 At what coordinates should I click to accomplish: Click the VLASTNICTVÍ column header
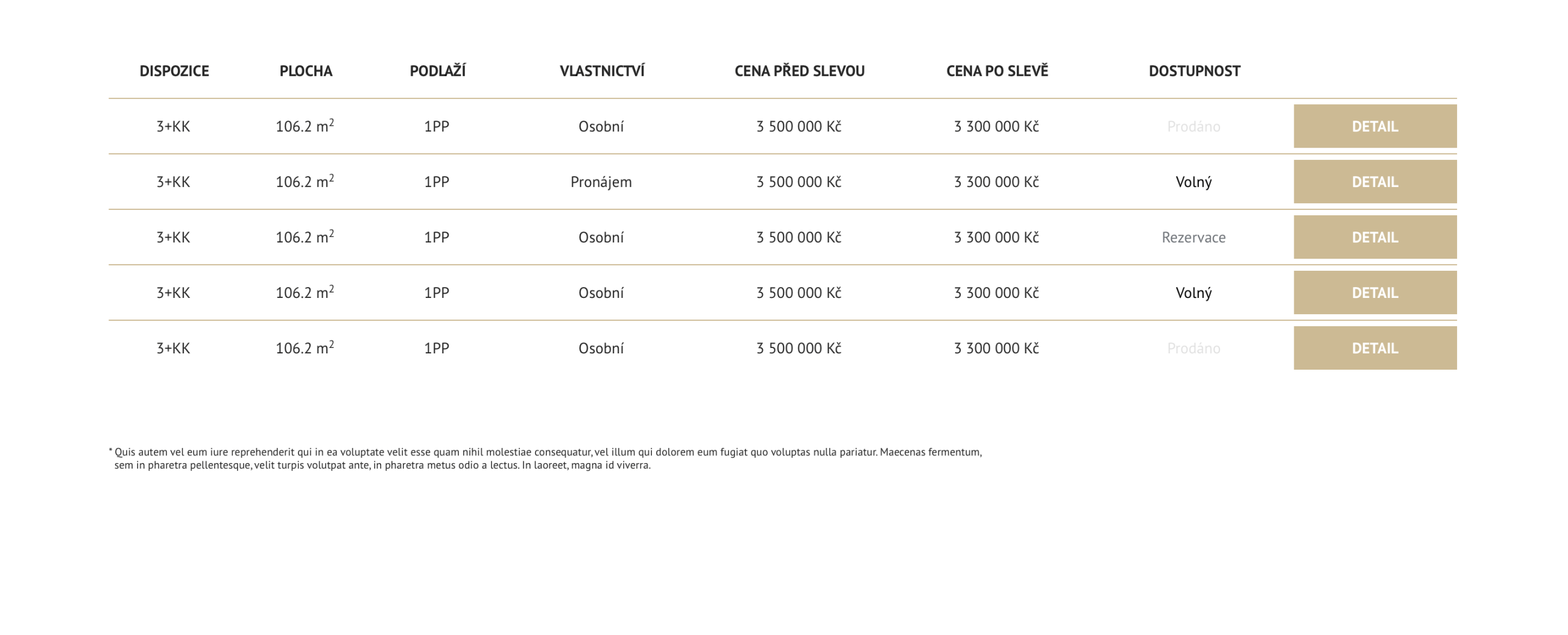pos(601,71)
